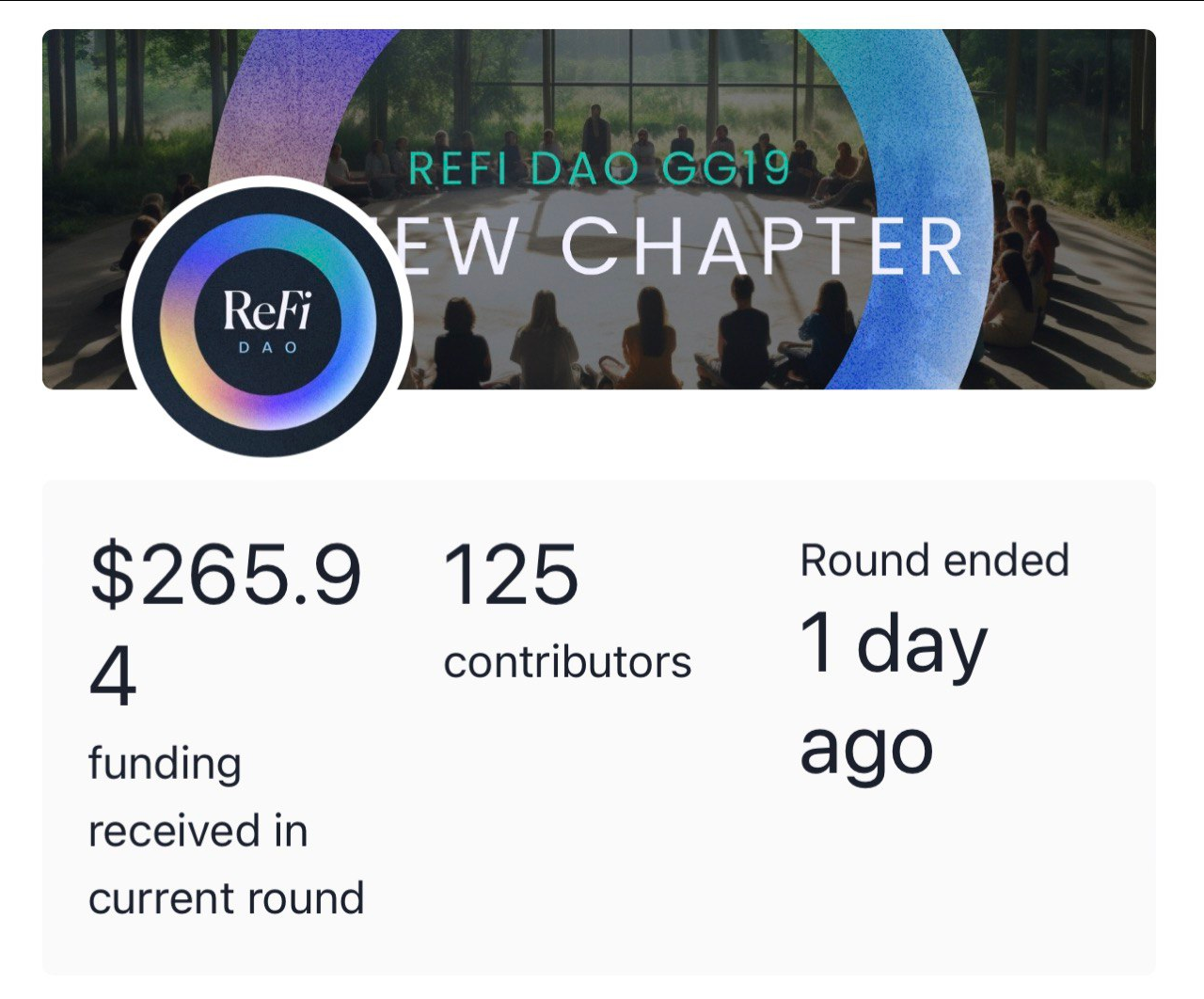The height and width of the screenshot is (999, 1204).
Task: Click the wrapped digit "4" below the amount
Action: [113, 677]
